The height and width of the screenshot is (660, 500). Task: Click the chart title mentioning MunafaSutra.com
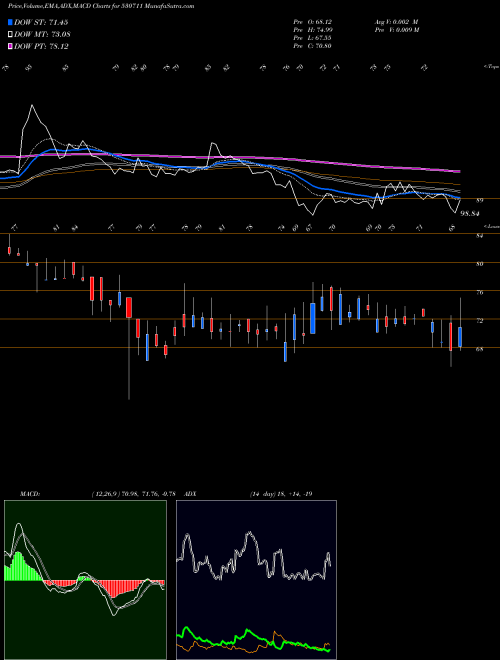(101, 7)
